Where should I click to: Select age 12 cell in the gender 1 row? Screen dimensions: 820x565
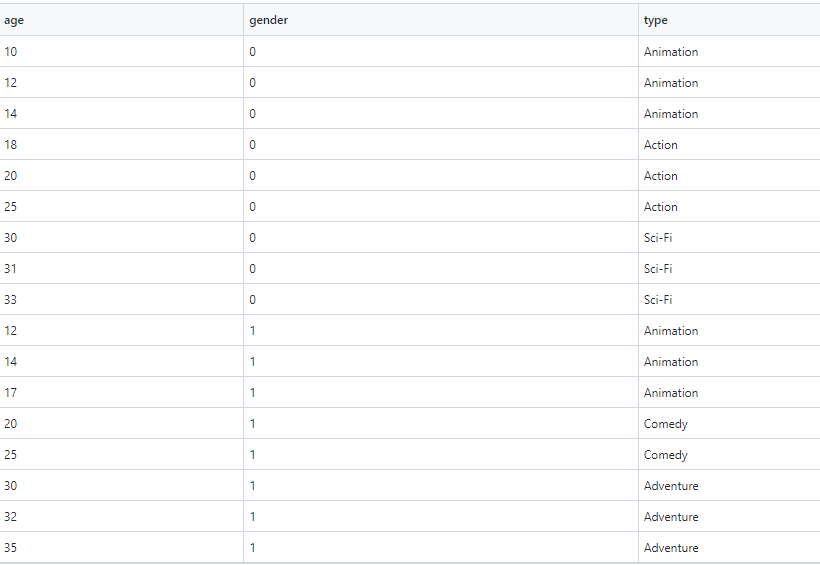(x=121, y=330)
